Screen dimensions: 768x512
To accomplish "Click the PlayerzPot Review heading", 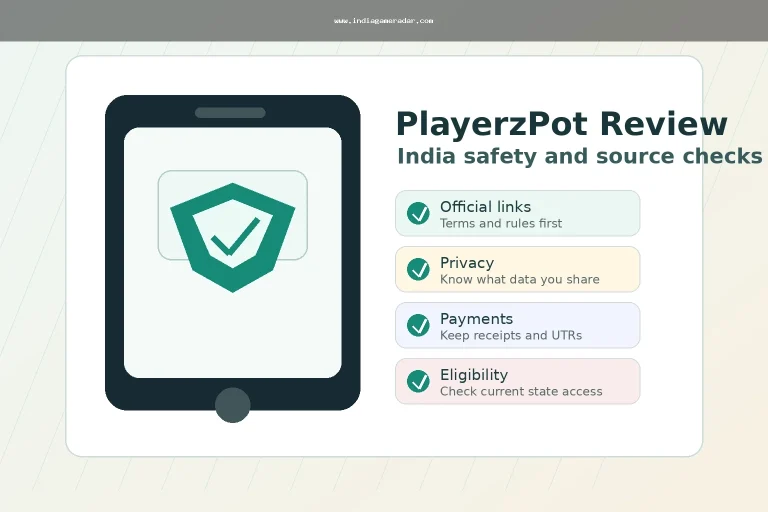I will (x=561, y=124).
